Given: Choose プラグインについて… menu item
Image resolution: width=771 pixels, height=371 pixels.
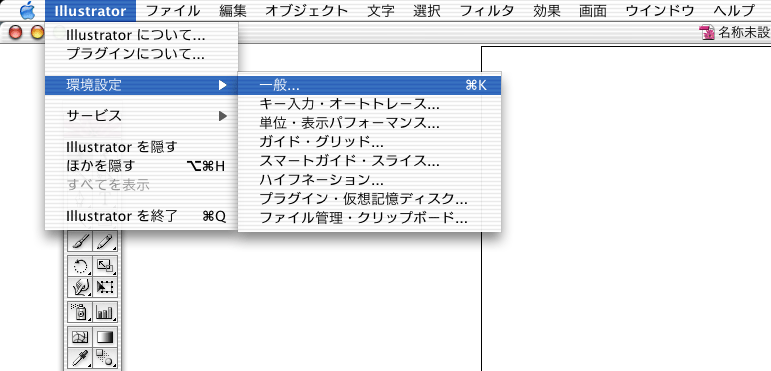Looking at the screenshot, I should 142,54.
